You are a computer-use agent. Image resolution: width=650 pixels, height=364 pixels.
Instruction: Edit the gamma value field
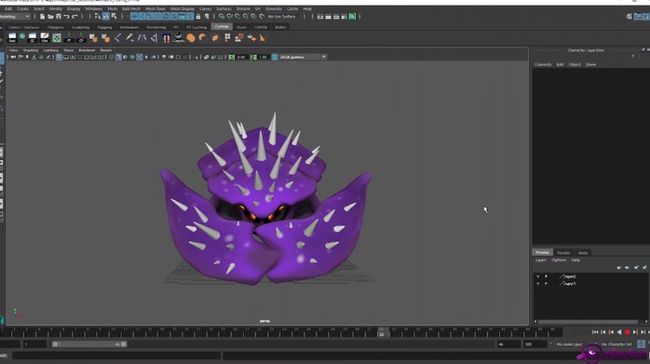263,57
